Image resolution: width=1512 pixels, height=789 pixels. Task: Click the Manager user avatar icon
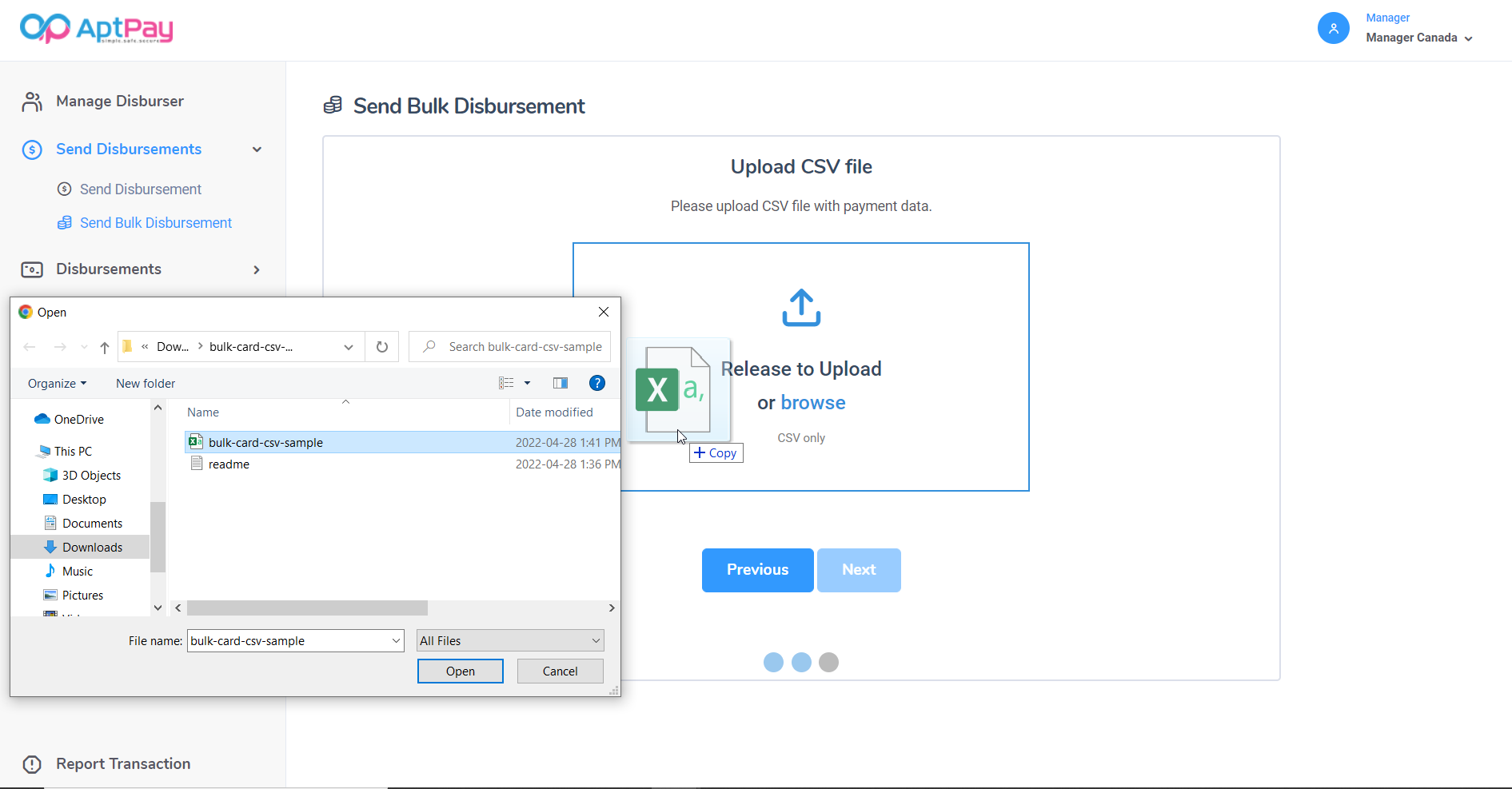pos(1333,29)
